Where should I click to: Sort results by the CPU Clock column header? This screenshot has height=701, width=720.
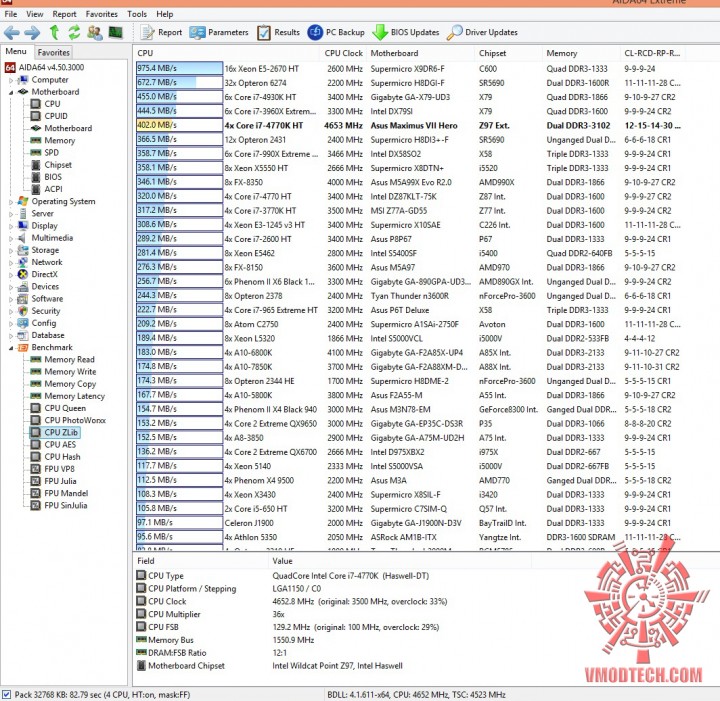coord(343,53)
